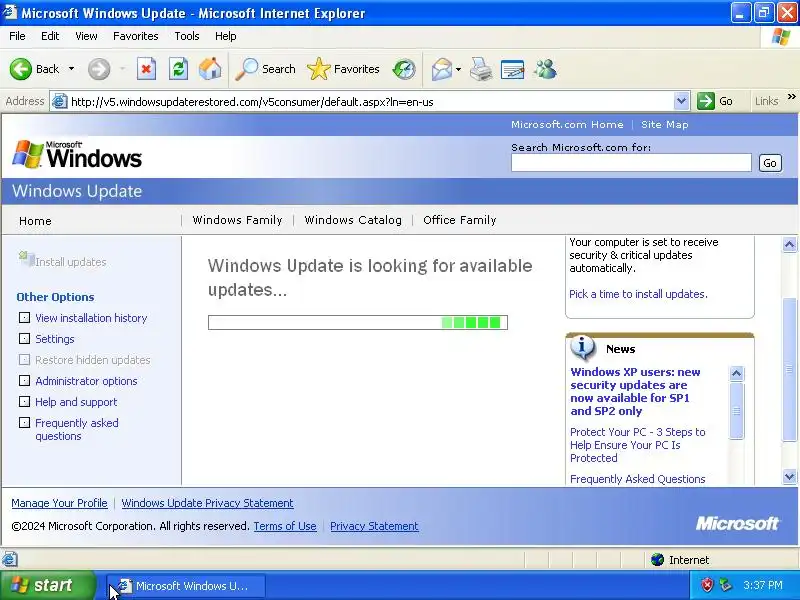
Task: Open the Windows Family link
Action: point(237,220)
